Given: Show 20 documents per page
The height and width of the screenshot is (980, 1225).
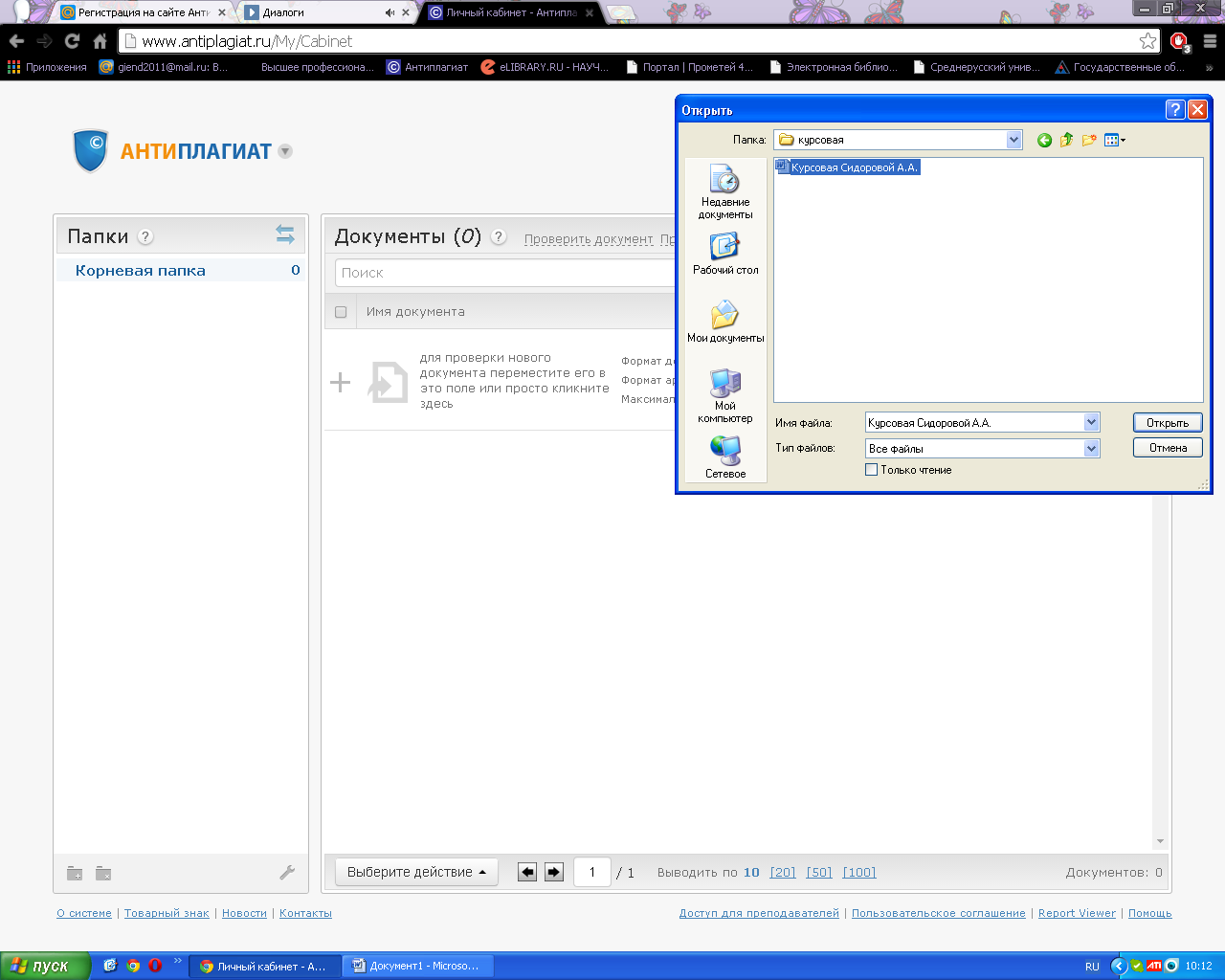Looking at the screenshot, I should click(x=783, y=872).
